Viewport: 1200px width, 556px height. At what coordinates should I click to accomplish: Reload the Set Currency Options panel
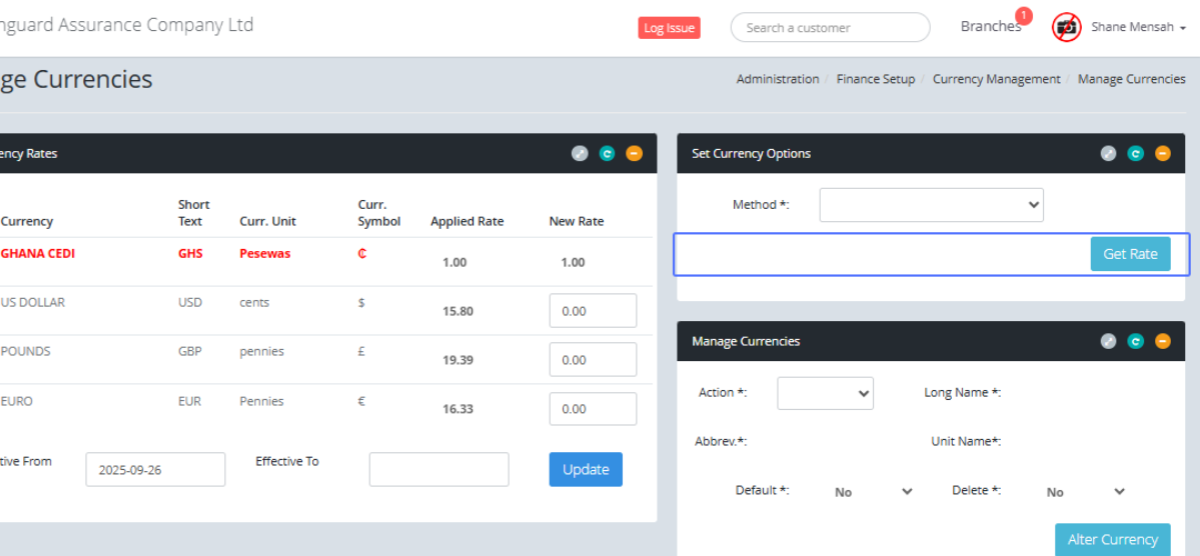click(x=1135, y=154)
